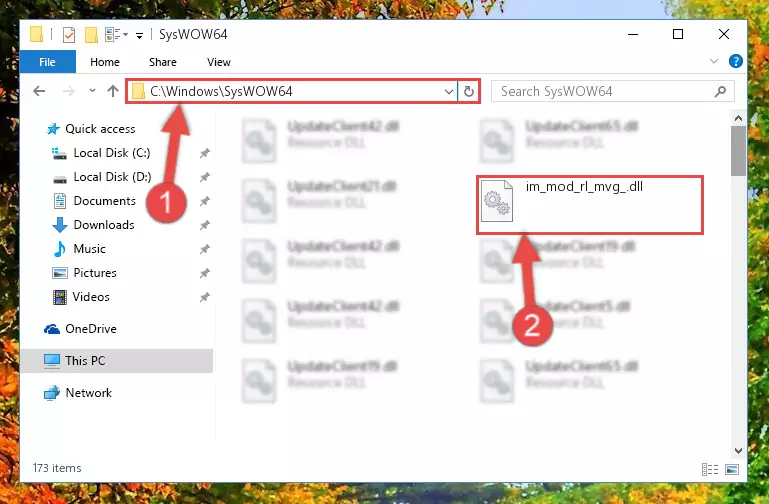769x504 pixels.
Task: Switch to the Share ribbon tab
Action: [x=163, y=62]
